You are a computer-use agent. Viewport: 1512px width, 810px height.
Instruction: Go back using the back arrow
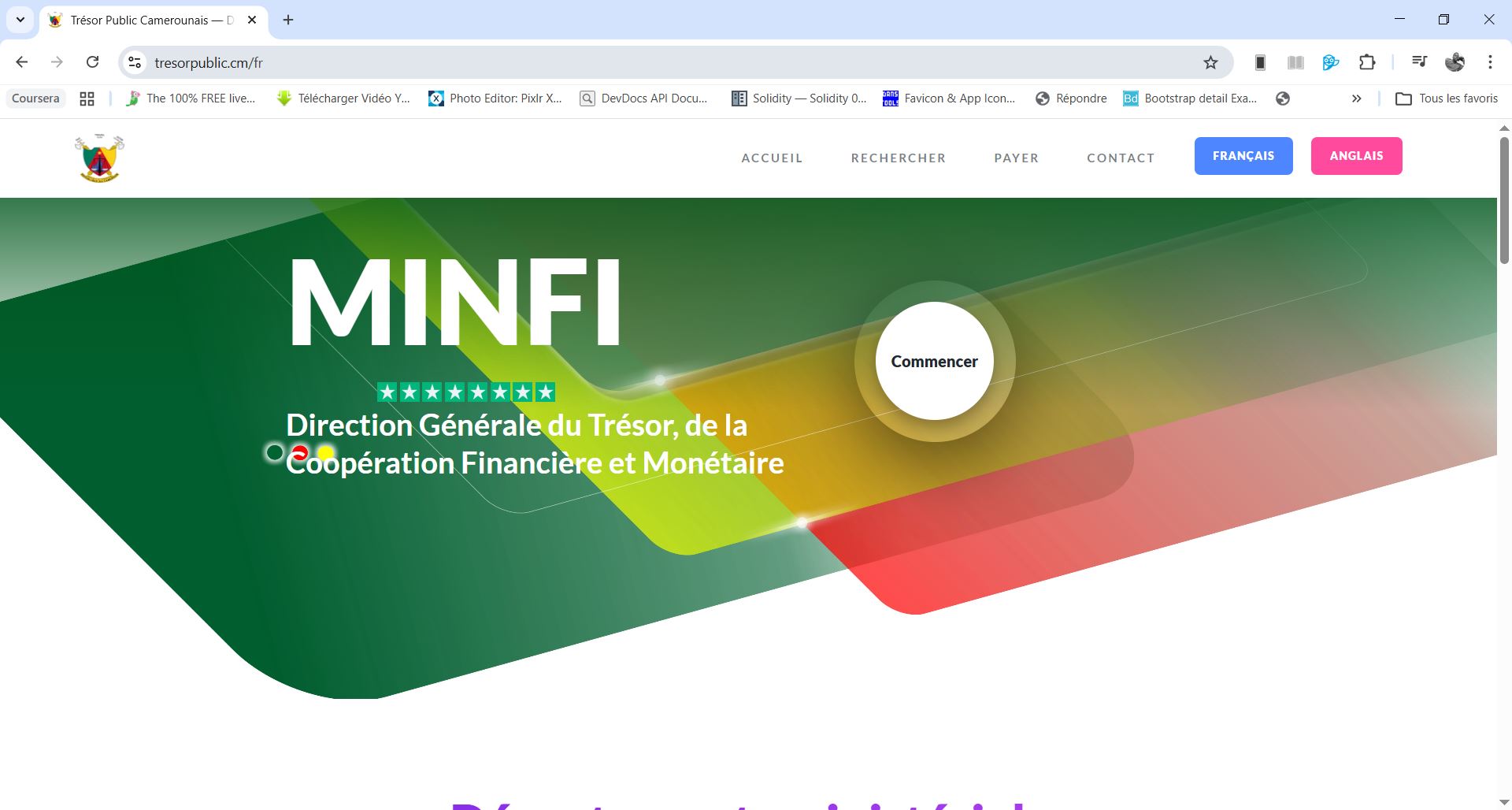(x=22, y=62)
